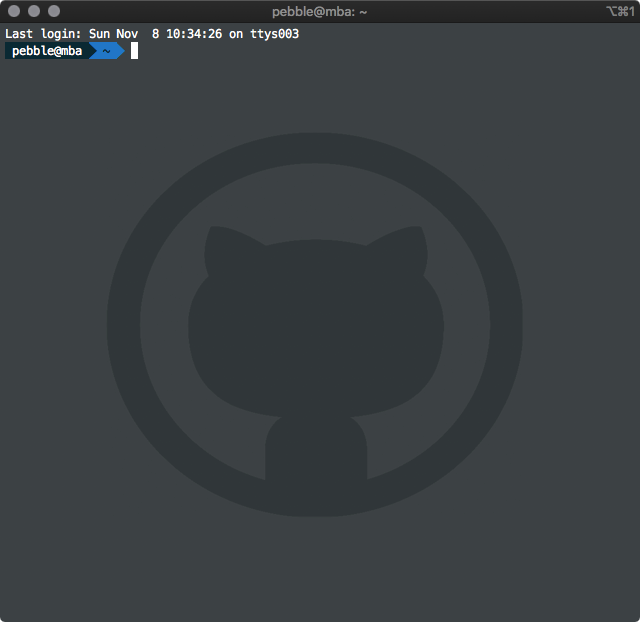
Task: Close the terminal window with the first gray button
Action: coord(14,11)
